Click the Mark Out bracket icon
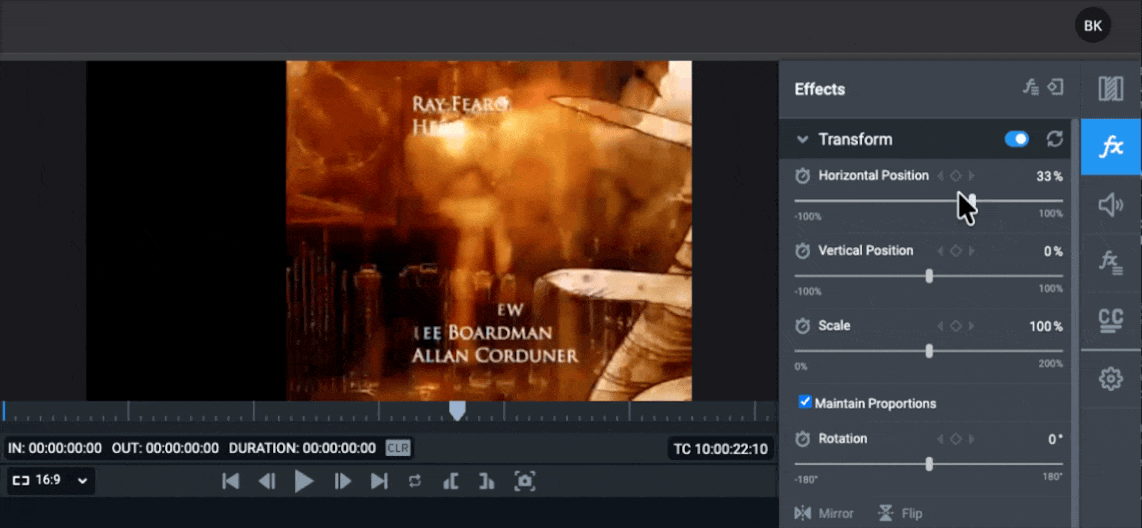Image resolution: width=1142 pixels, height=528 pixels. pyautogui.click(x=487, y=481)
